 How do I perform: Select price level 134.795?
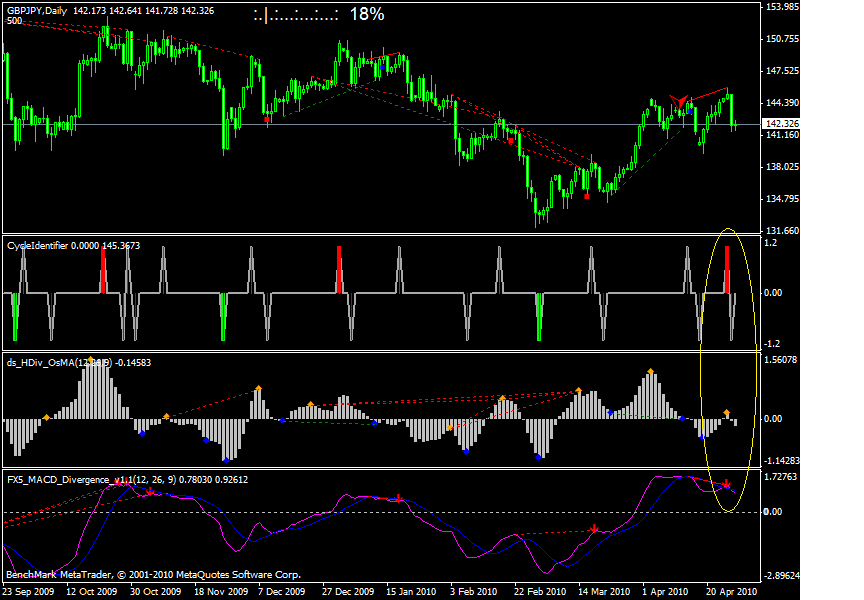[x=782, y=198]
